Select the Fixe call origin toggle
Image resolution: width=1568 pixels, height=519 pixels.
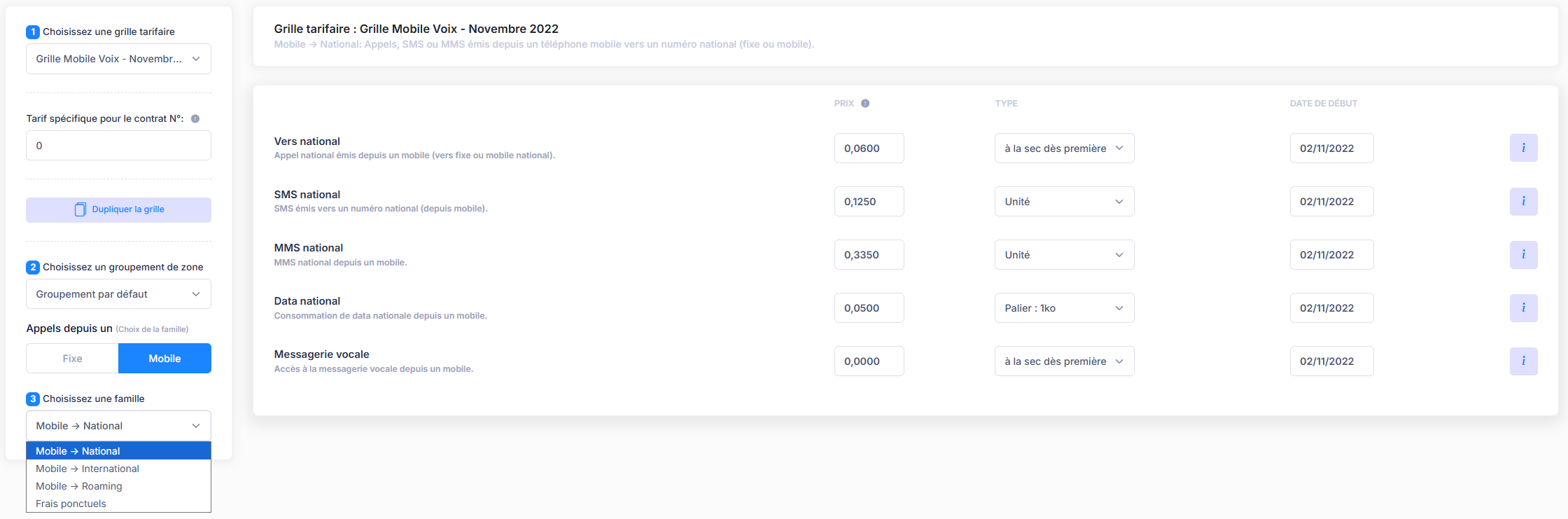(x=72, y=358)
